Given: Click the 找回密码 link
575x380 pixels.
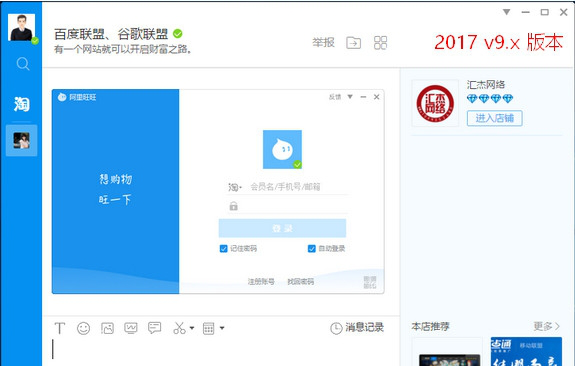Looking at the screenshot, I should pos(301,282).
